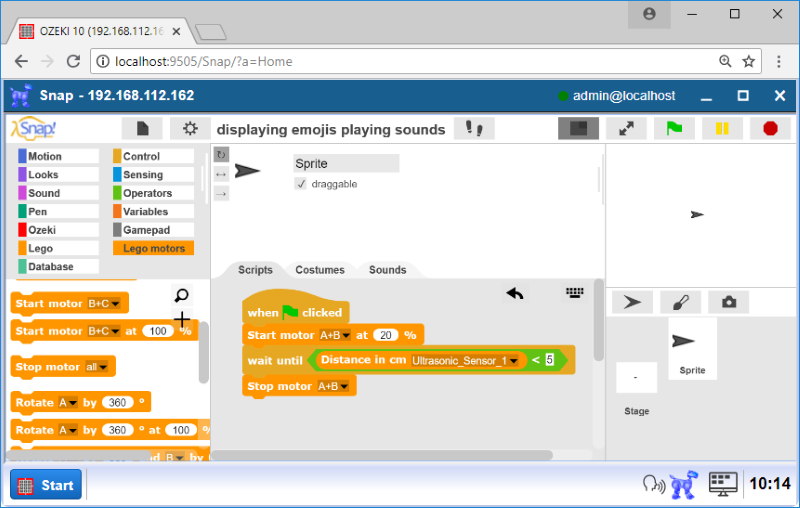Image resolution: width=800 pixels, height=508 pixels.
Task: Click the undo arrow in scripts area
Action: coord(515,293)
